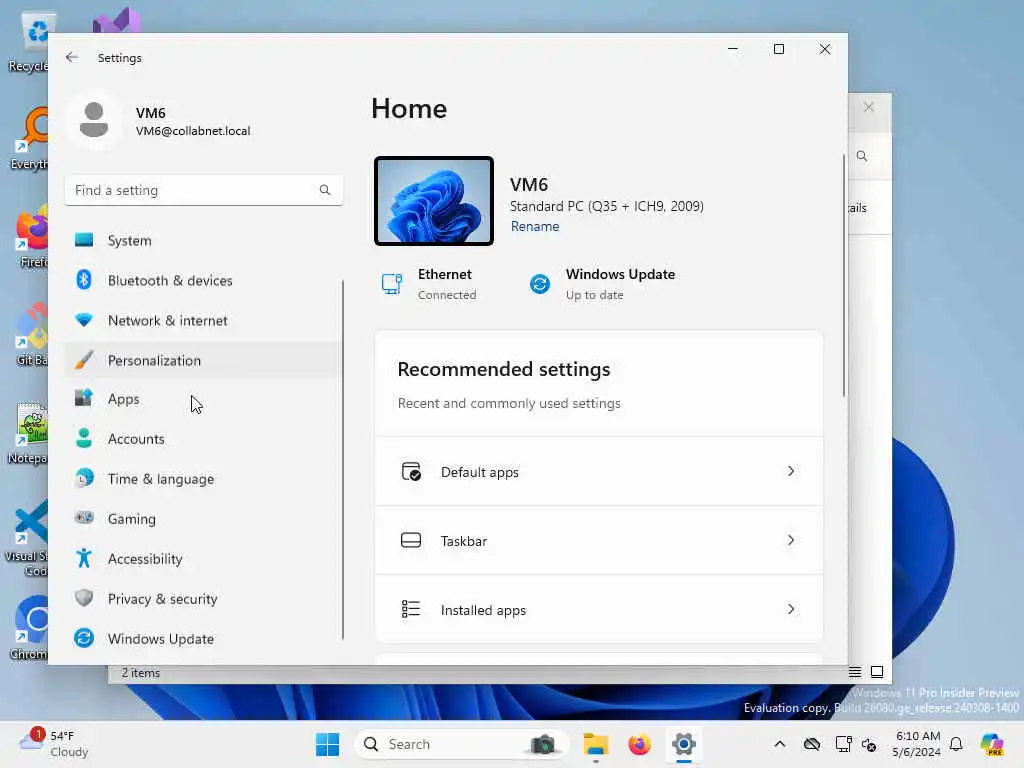This screenshot has height=768, width=1024.
Task: Open Gaming label in sidebar
Action: pos(131,519)
